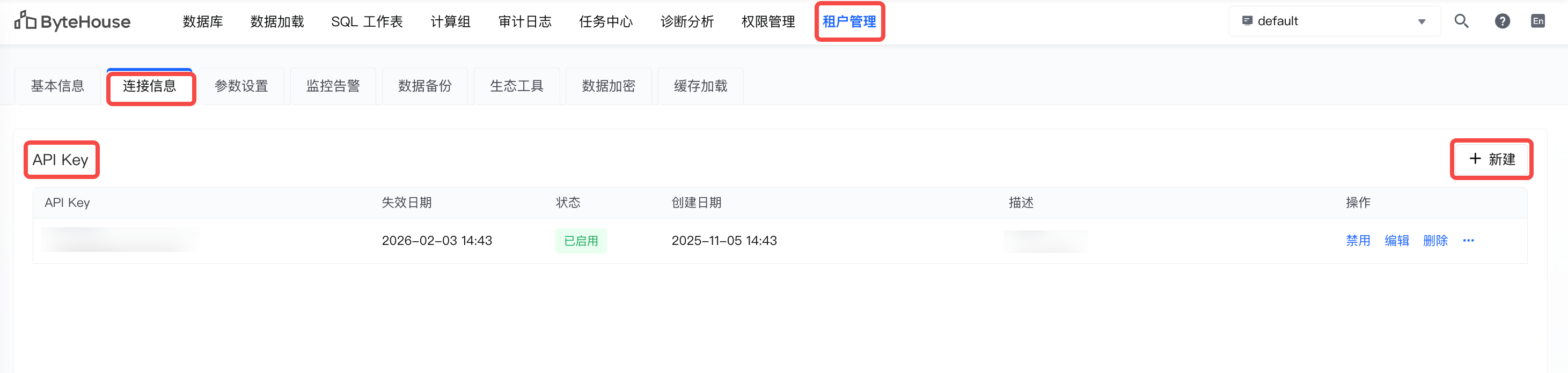This screenshot has height=373, width=1568.
Task: Open the help question mark icon
Action: [1501, 21]
